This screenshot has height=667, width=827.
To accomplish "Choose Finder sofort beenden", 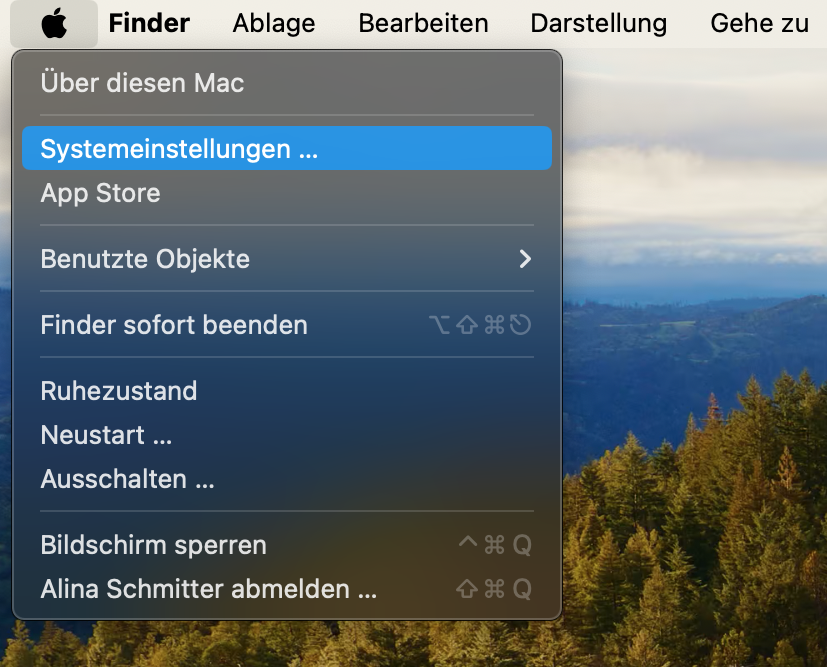I will coord(174,325).
